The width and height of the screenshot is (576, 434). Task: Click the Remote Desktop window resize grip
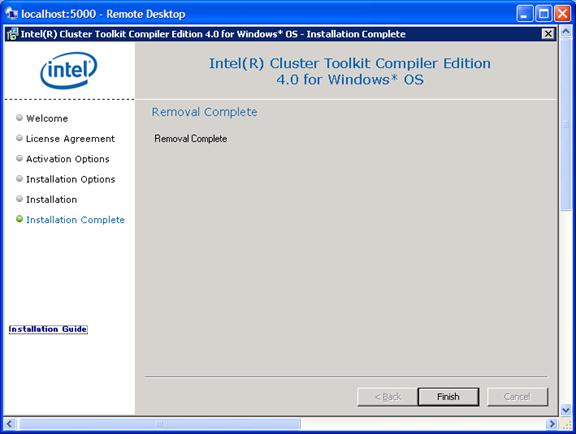click(566, 424)
